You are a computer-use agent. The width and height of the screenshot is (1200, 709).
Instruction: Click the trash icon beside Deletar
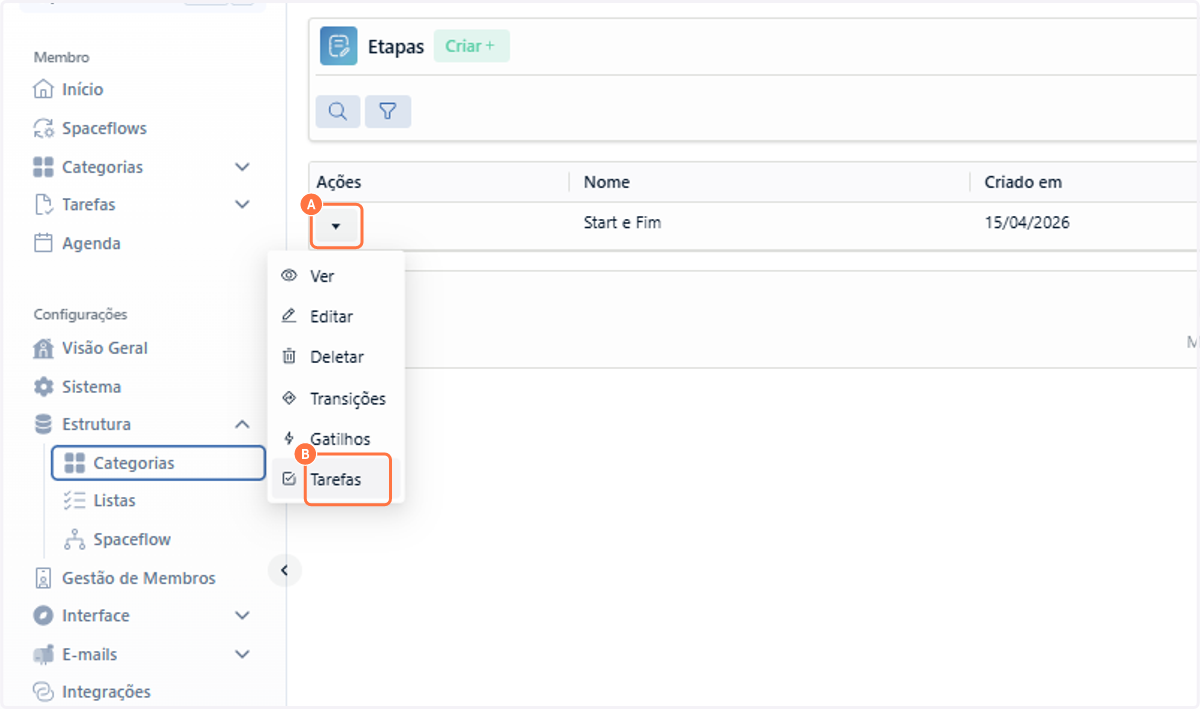(289, 357)
